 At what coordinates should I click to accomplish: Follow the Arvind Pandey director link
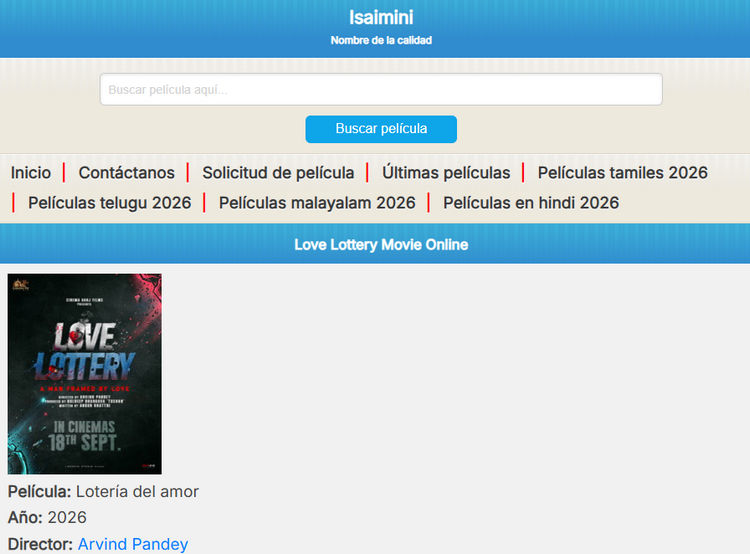(x=133, y=544)
